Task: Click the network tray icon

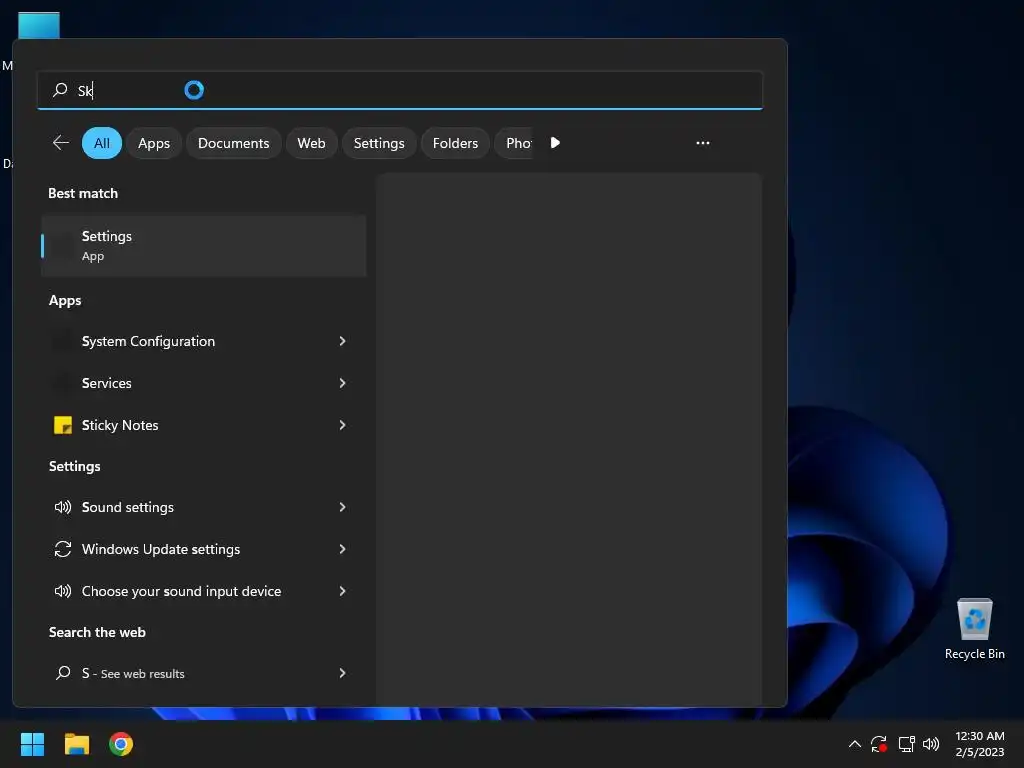Action: pos(906,744)
